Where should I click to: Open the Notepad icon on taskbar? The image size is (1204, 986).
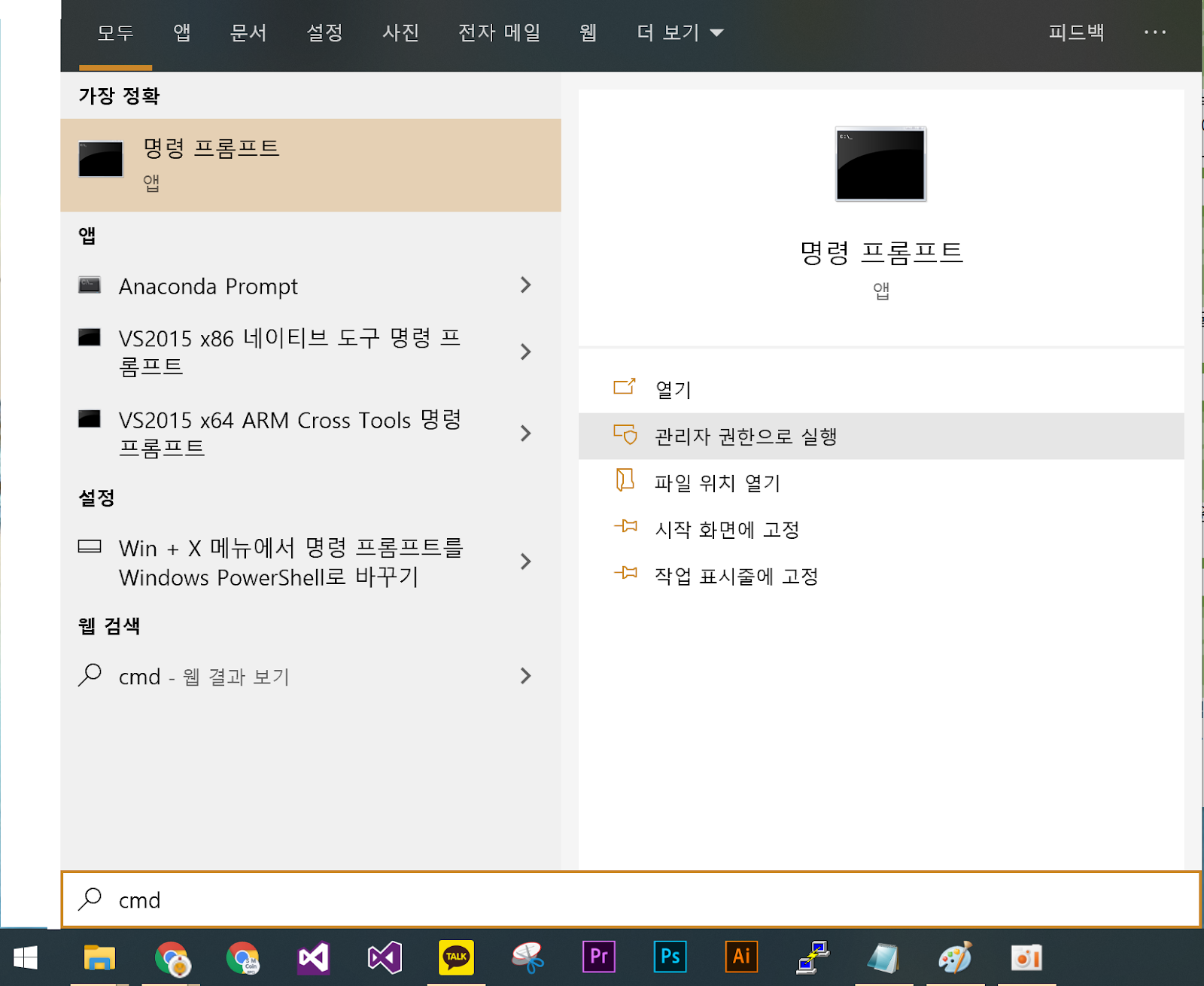click(x=883, y=958)
